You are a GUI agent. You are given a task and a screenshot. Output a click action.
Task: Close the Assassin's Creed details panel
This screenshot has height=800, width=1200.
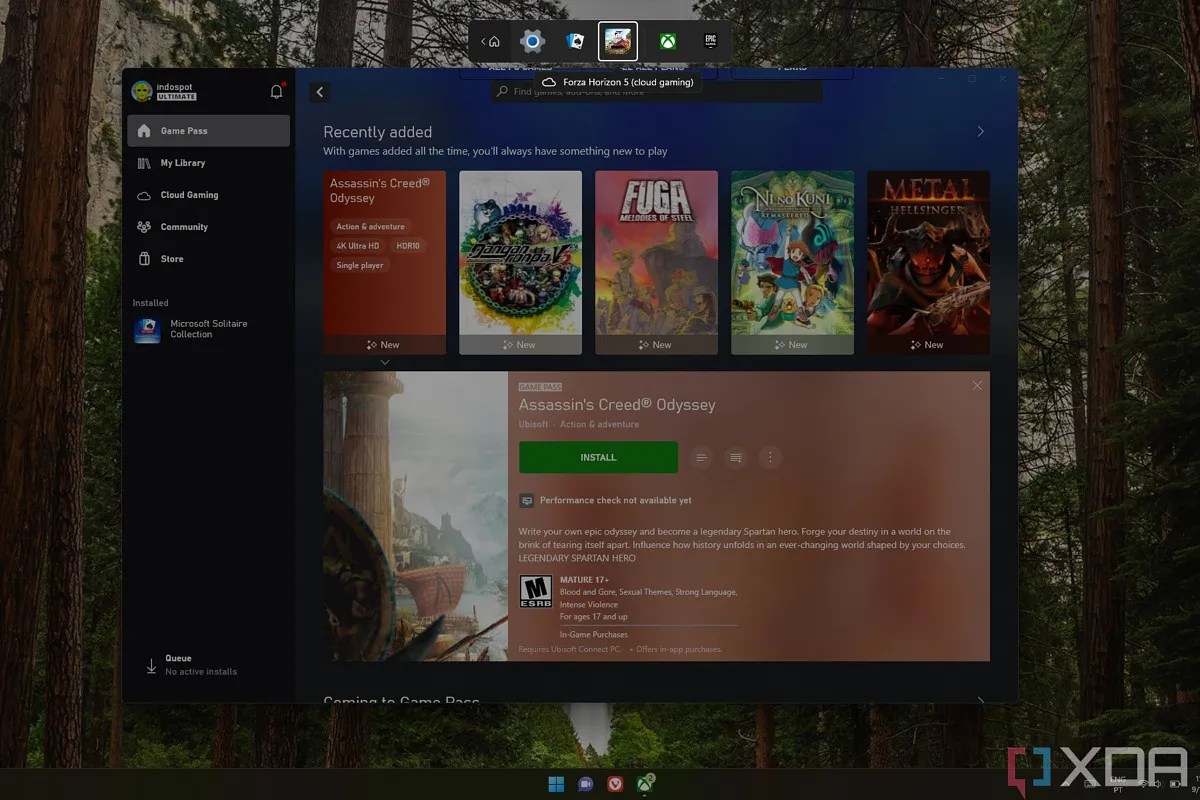click(x=977, y=386)
